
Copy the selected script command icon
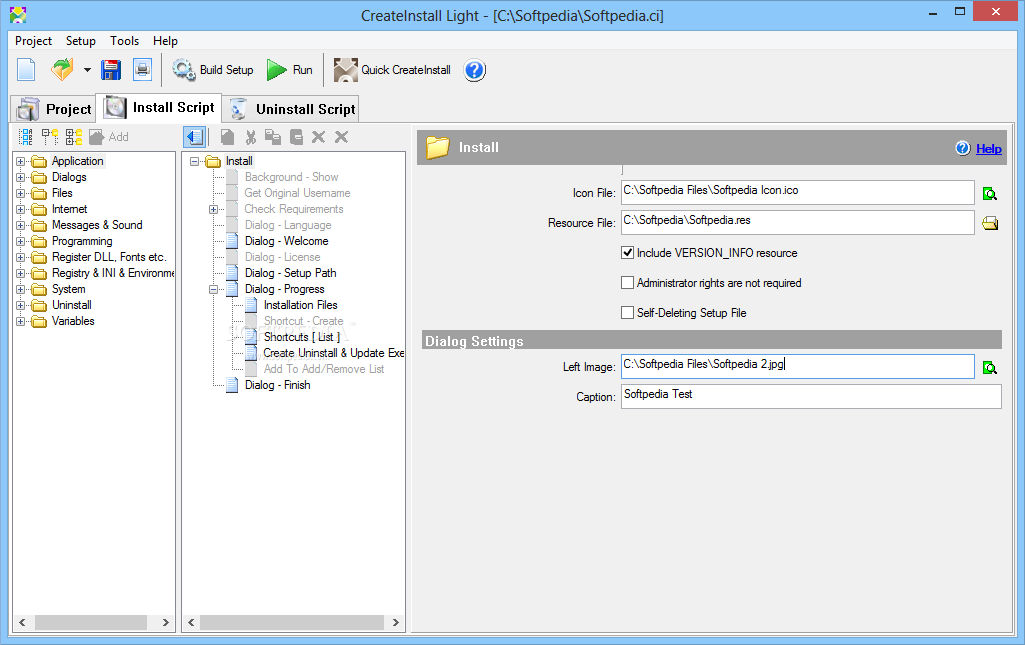tap(273, 137)
